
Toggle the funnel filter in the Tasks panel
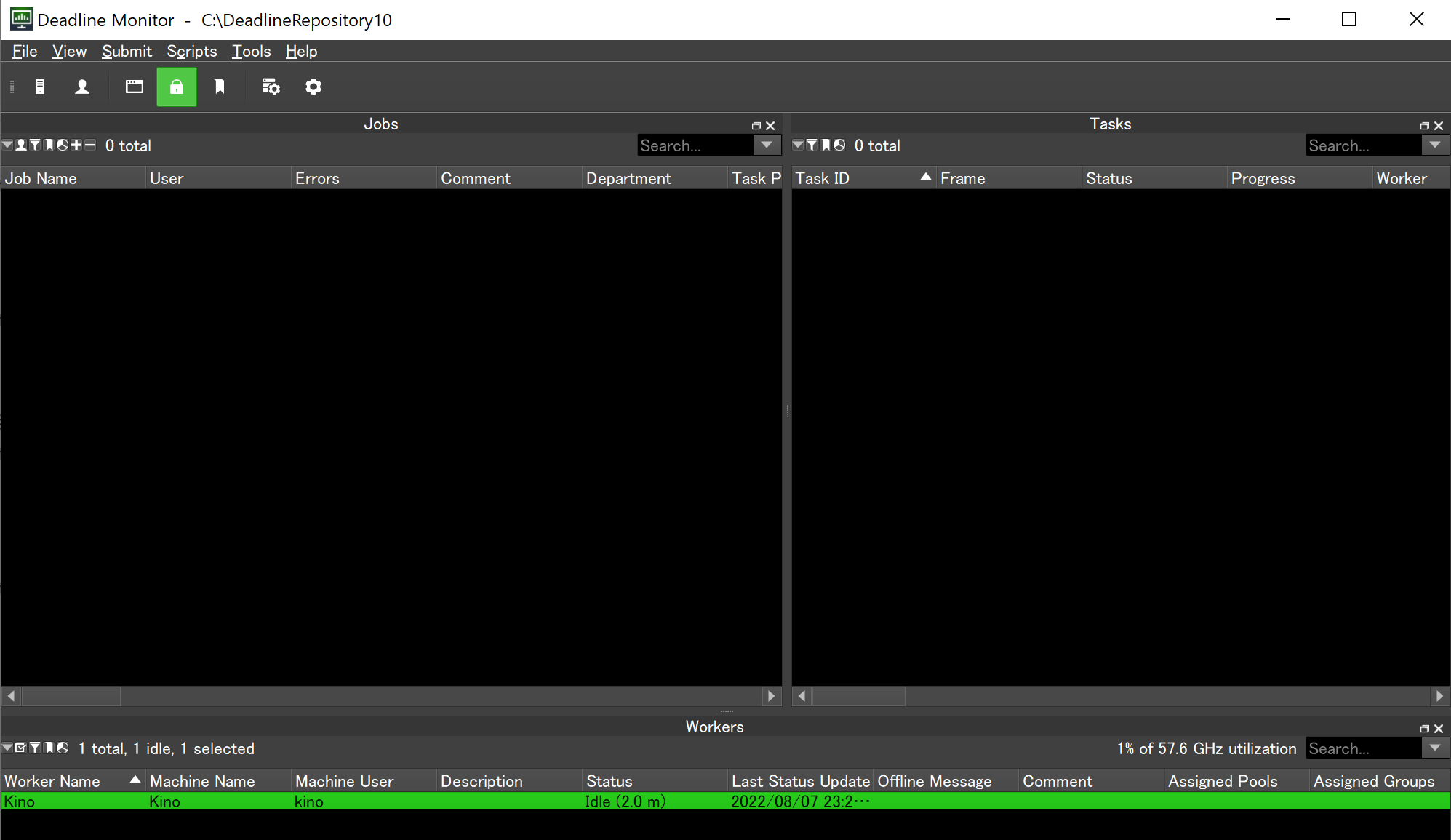[x=812, y=145]
